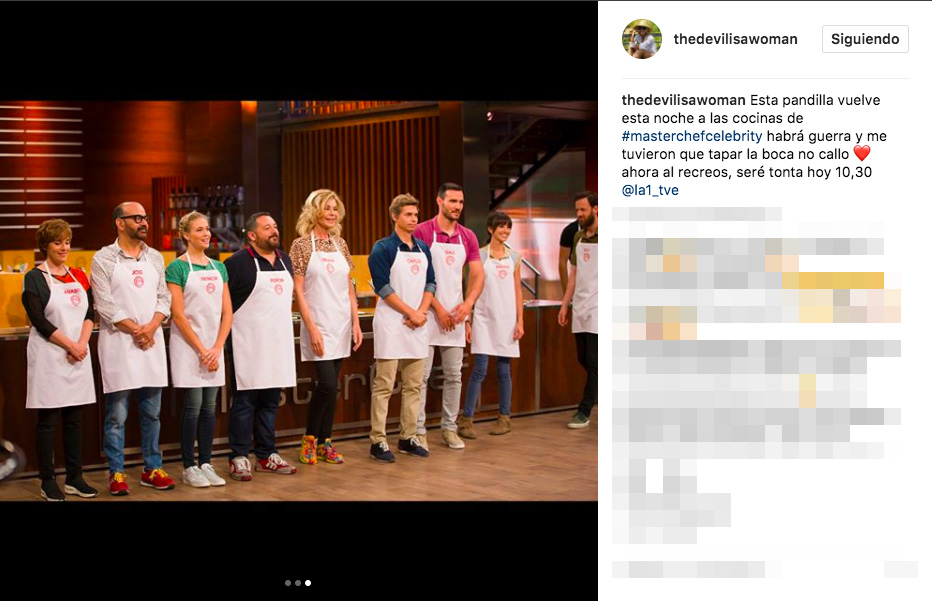
Task: Click the blurred comments block under caption
Action: [756, 375]
